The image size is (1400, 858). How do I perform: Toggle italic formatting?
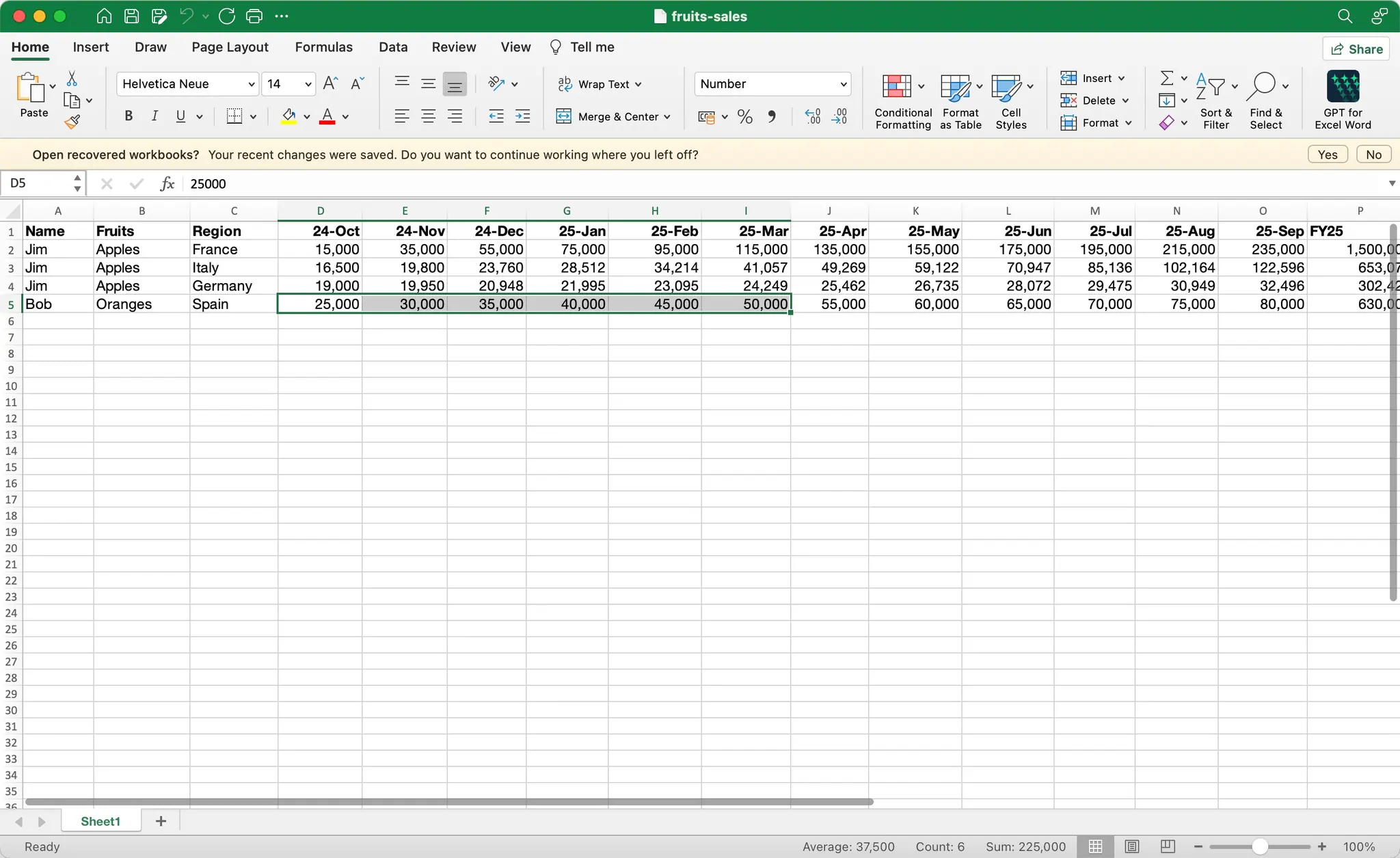pos(154,116)
